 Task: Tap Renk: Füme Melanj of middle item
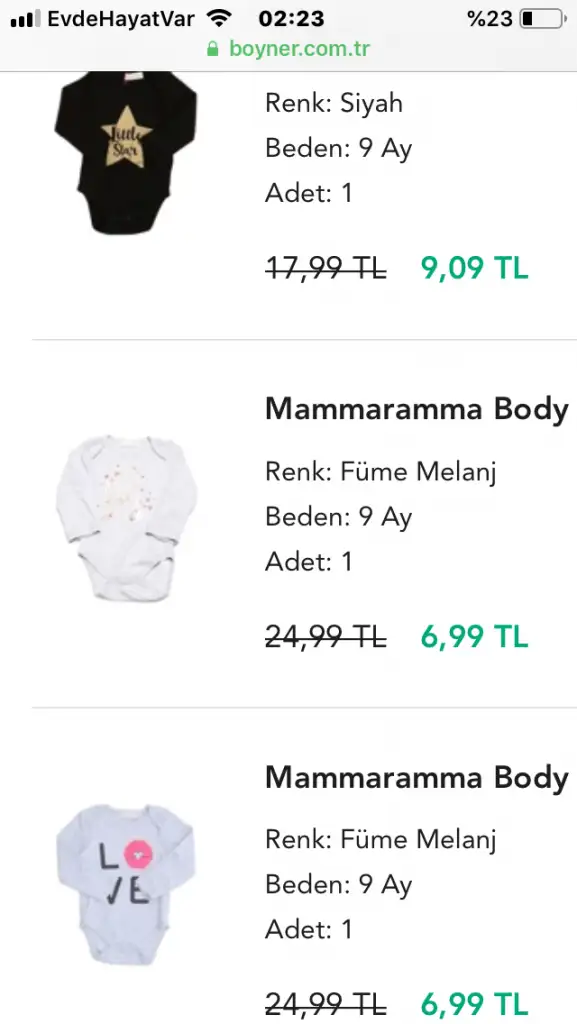(381, 472)
